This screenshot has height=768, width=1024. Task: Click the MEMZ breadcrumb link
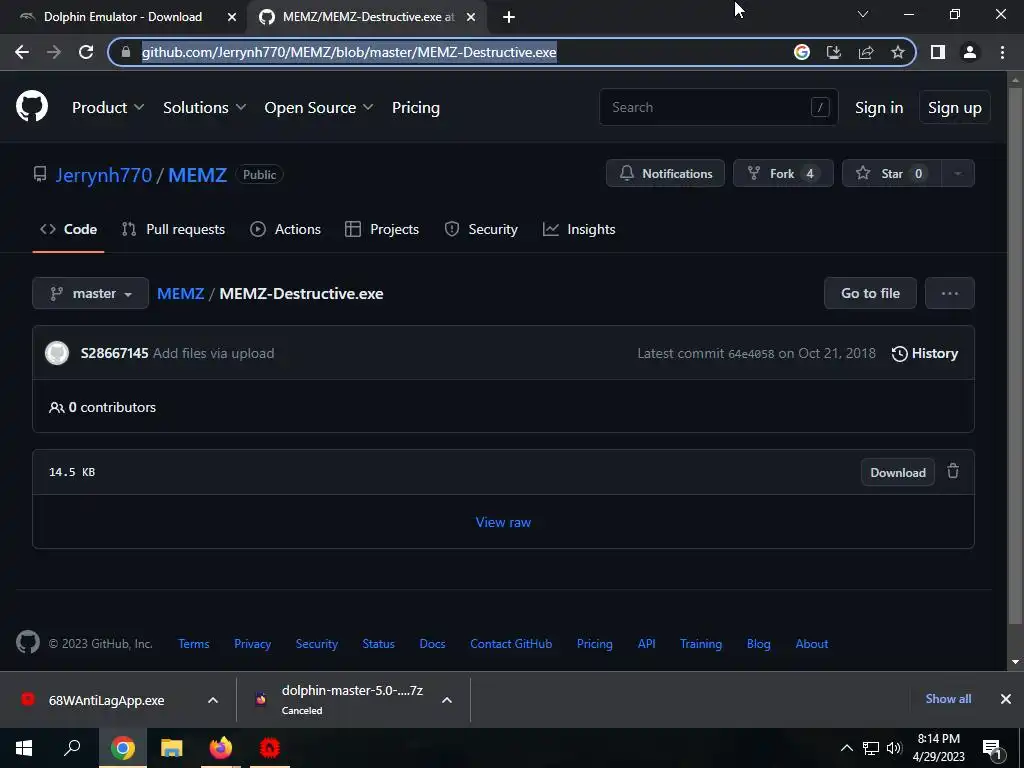tap(181, 293)
